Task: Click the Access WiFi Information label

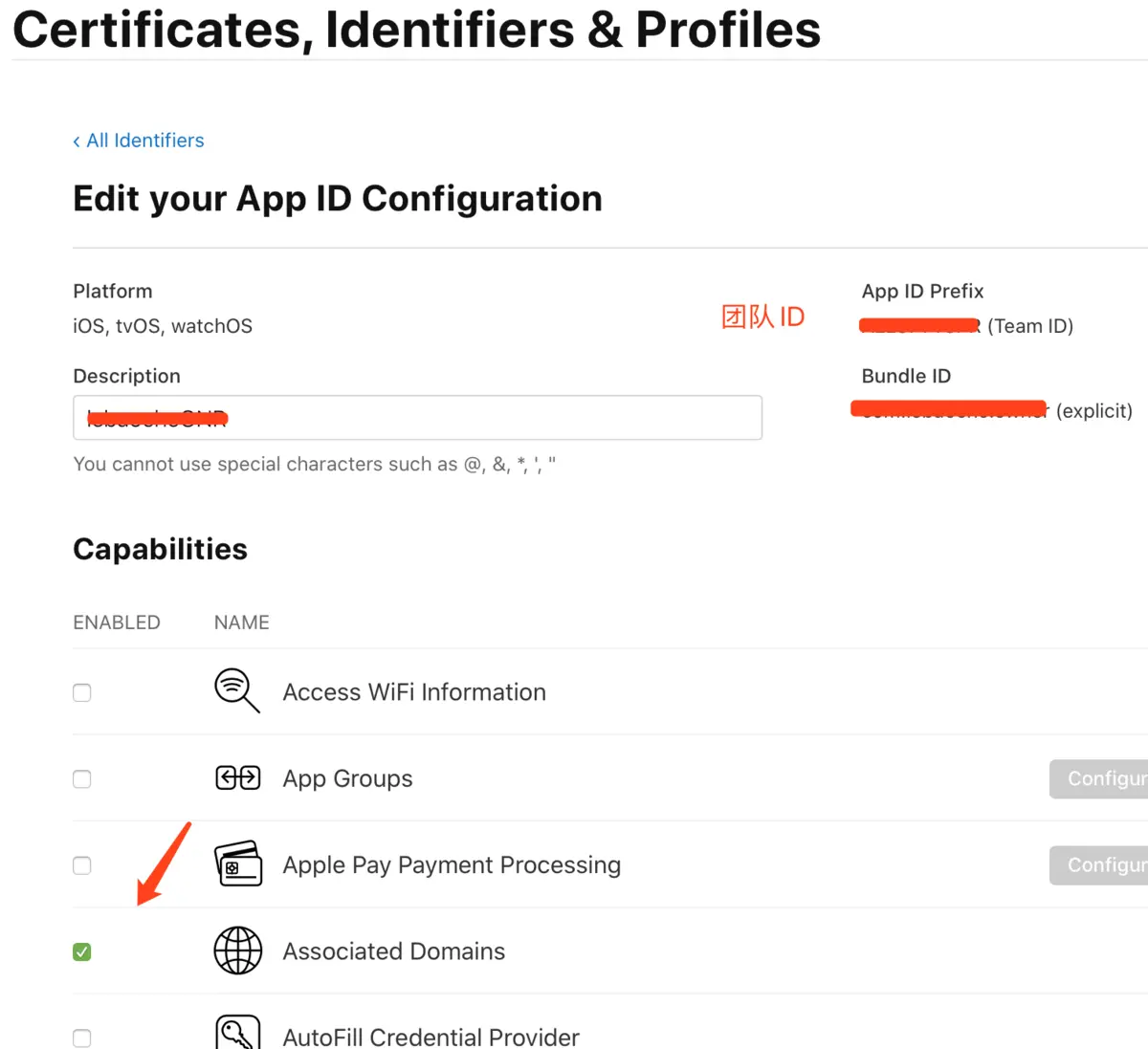Action: pos(414,692)
